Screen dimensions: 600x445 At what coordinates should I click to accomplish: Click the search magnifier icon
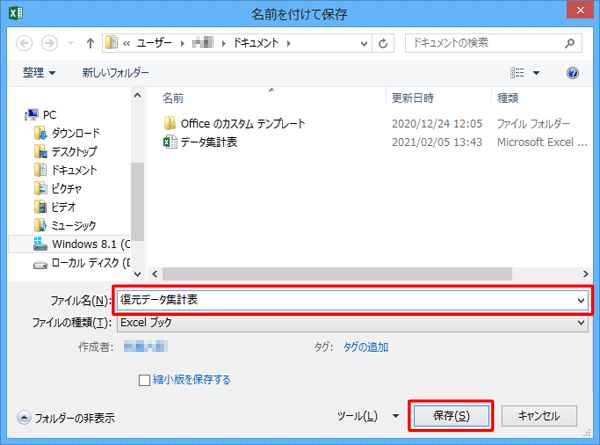[x=569, y=43]
